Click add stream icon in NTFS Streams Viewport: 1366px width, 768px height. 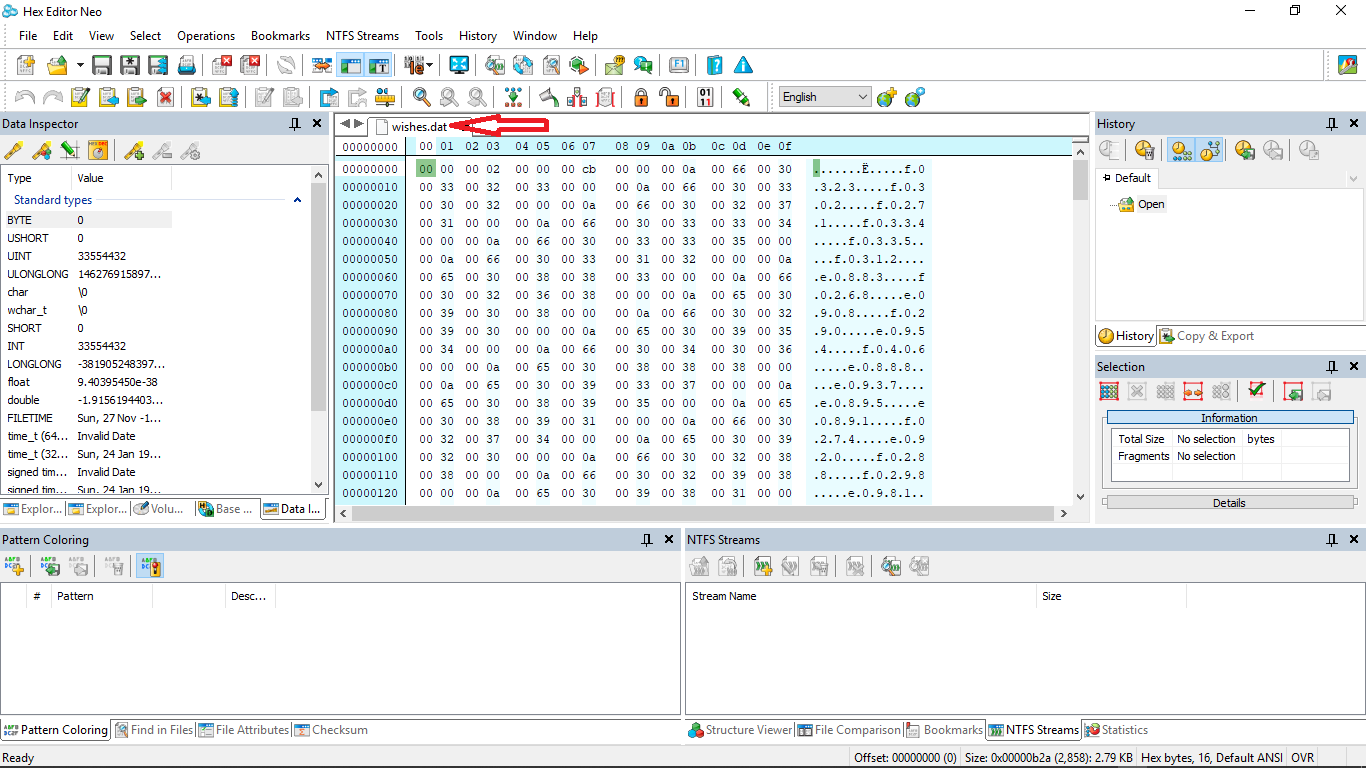[x=763, y=567]
